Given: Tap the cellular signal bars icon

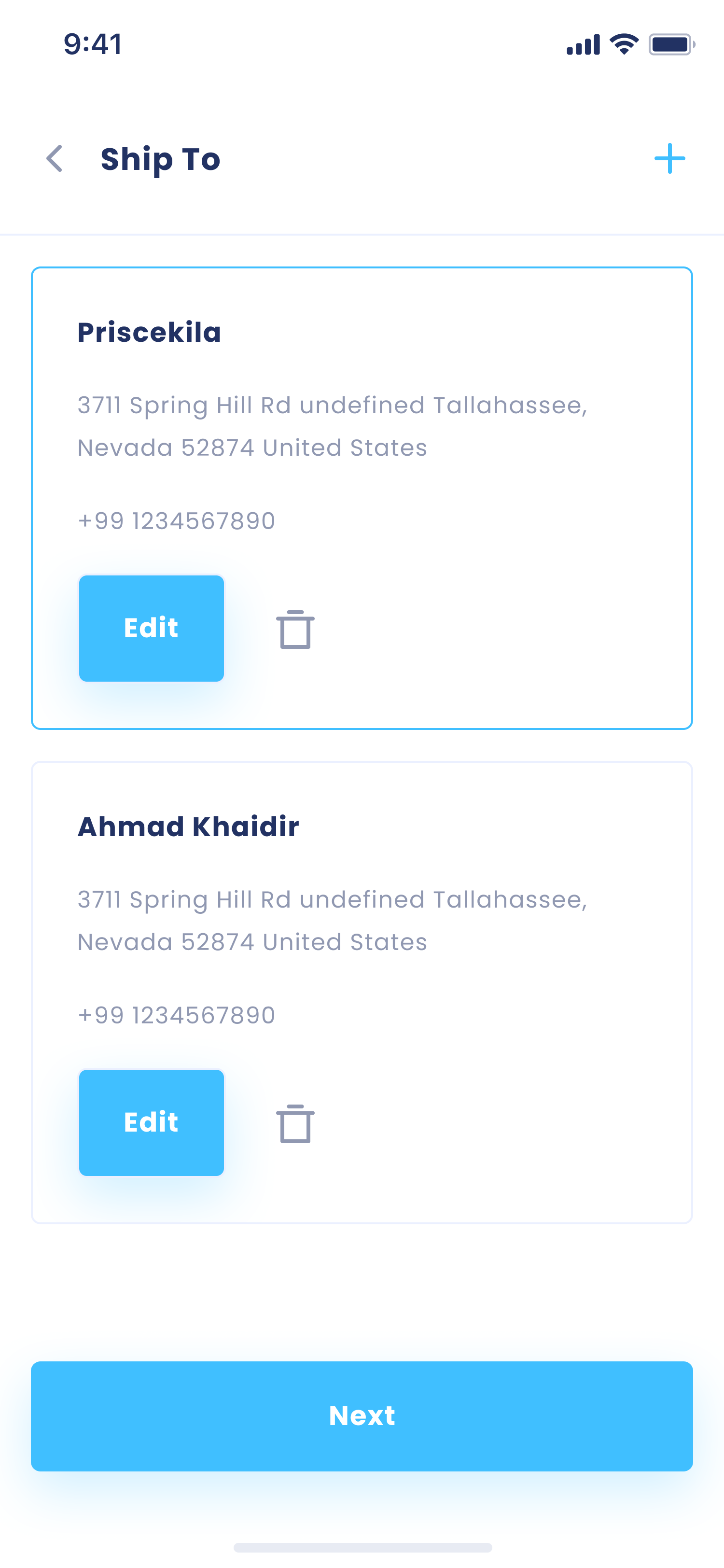Looking at the screenshot, I should tap(583, 45).
